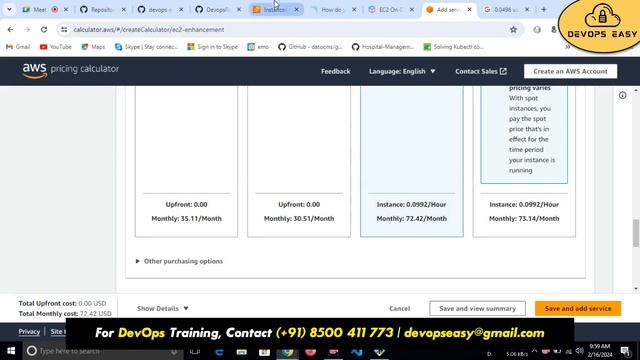This screenshot has height=360, width=640.
Task: Open the notification center icon
Action: [625, 351]
